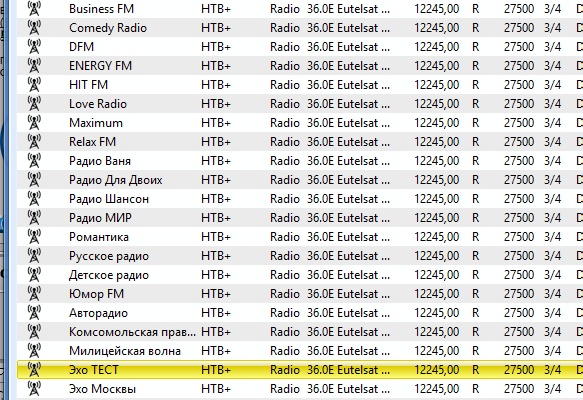583x400 pixels.
Task: Click the antenna icon beside Авторадио
Action: click(34, 313)
